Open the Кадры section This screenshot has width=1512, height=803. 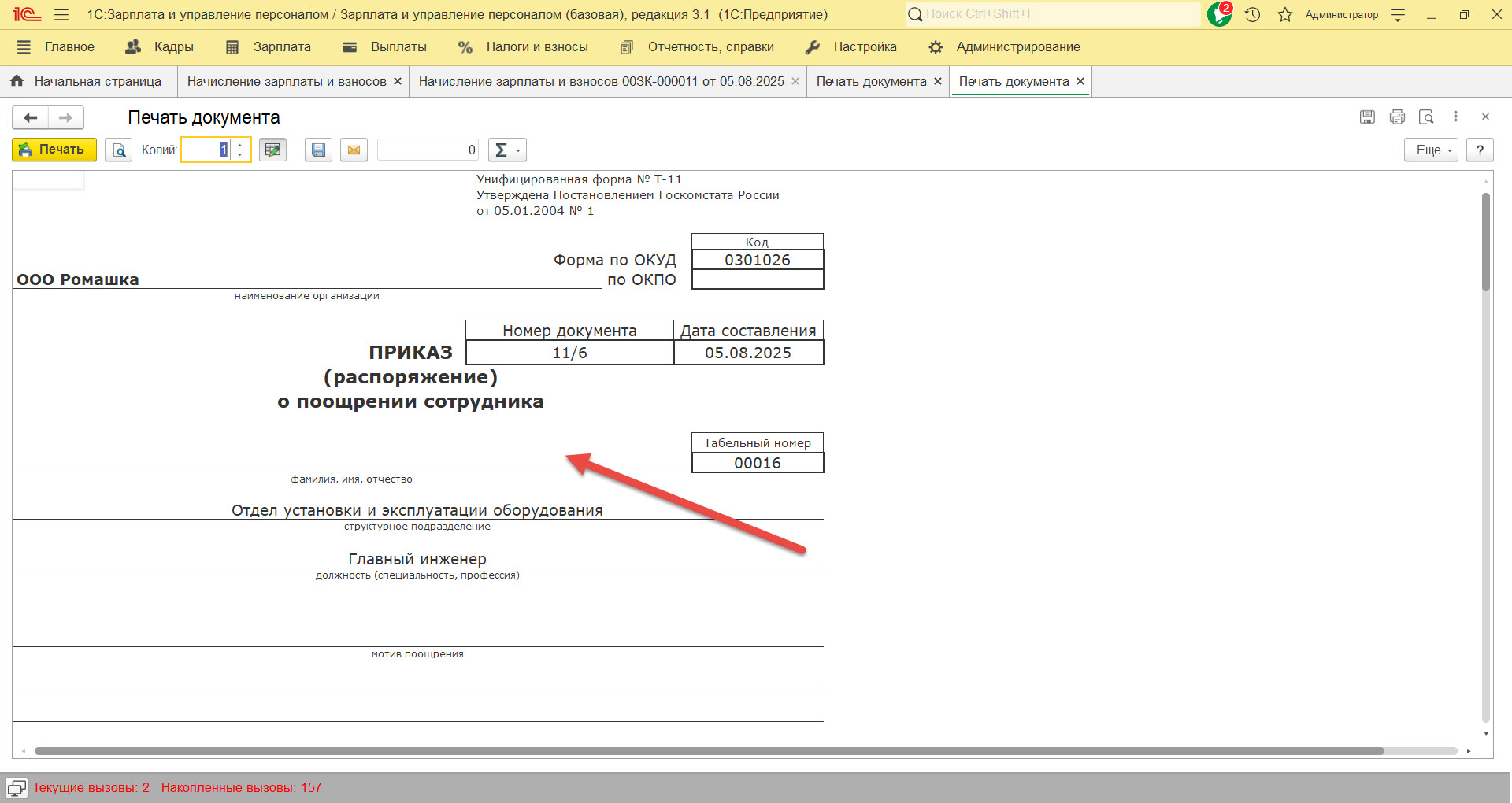pos(160,47)
